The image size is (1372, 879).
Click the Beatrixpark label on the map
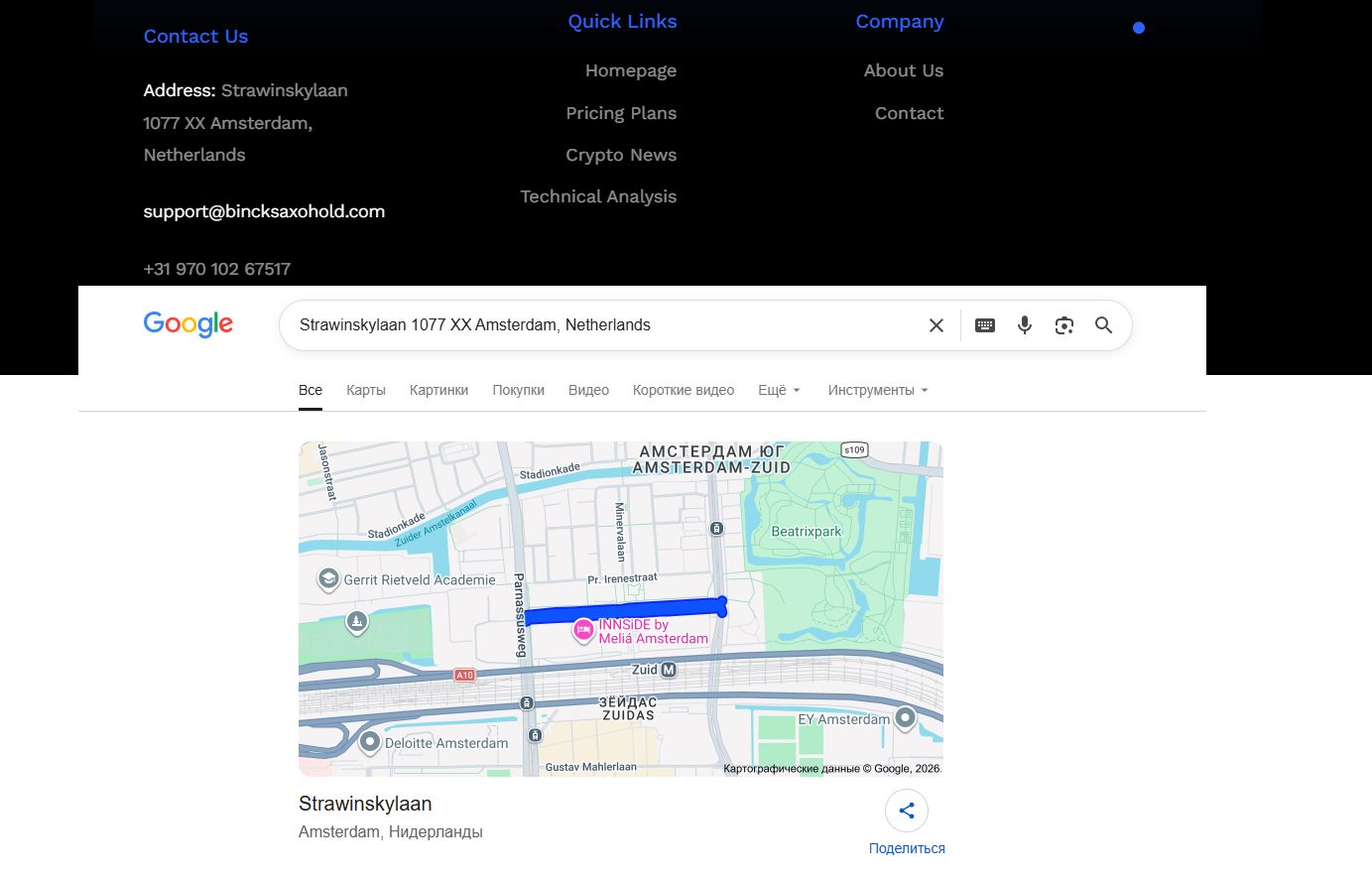(807, 532)
